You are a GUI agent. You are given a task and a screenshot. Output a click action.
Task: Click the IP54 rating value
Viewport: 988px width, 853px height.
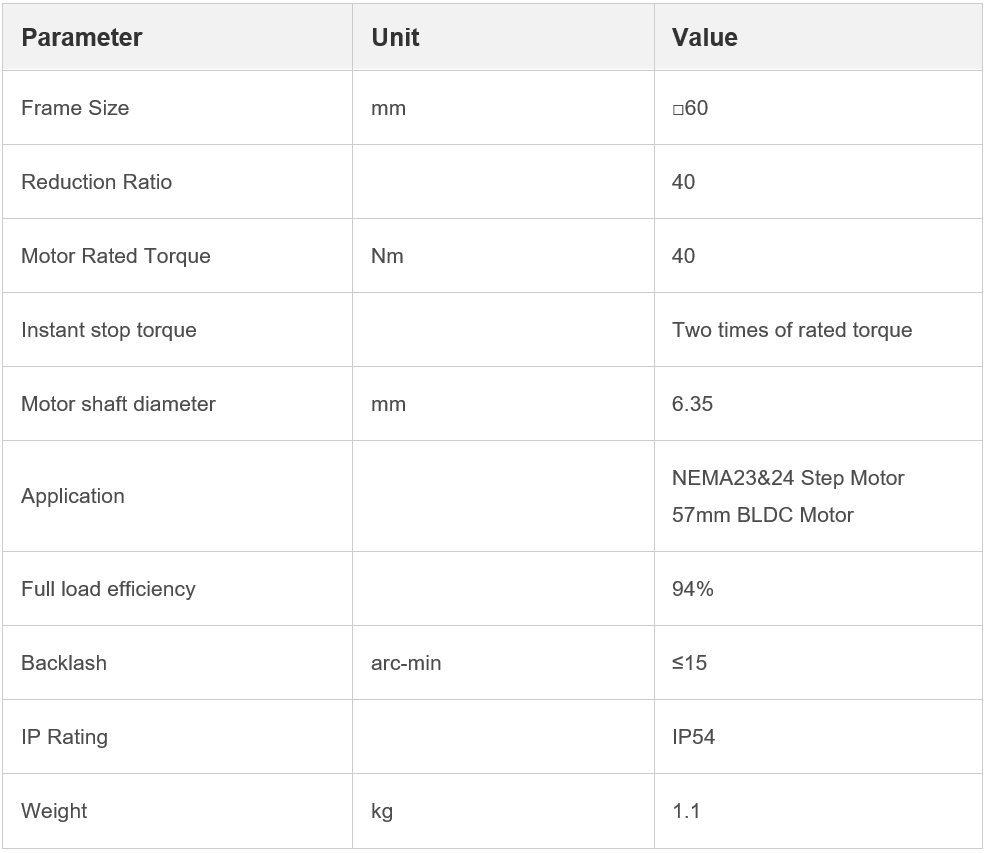tap(693, 737)
